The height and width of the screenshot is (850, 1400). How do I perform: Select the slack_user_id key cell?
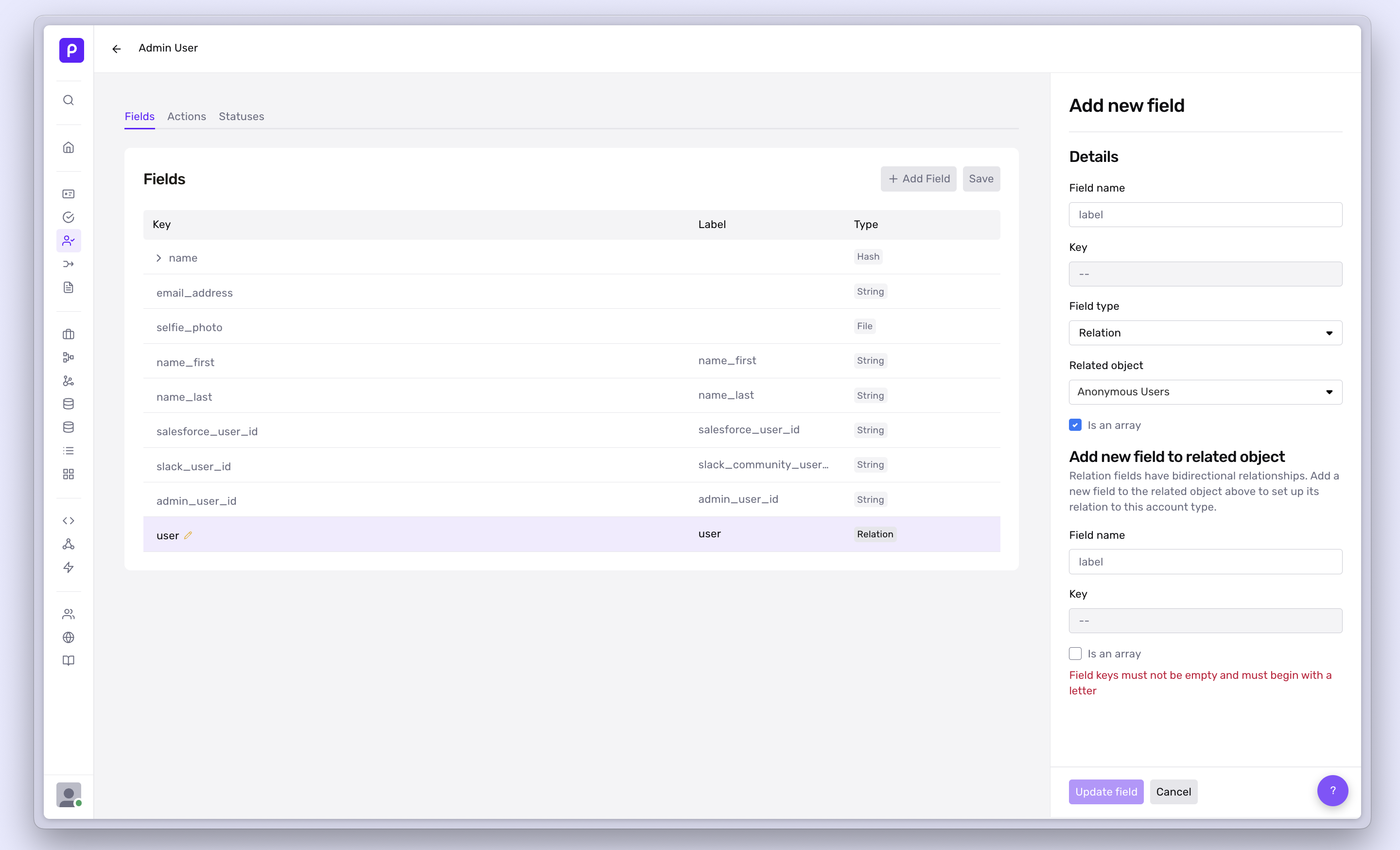click(x=194, y=466)
